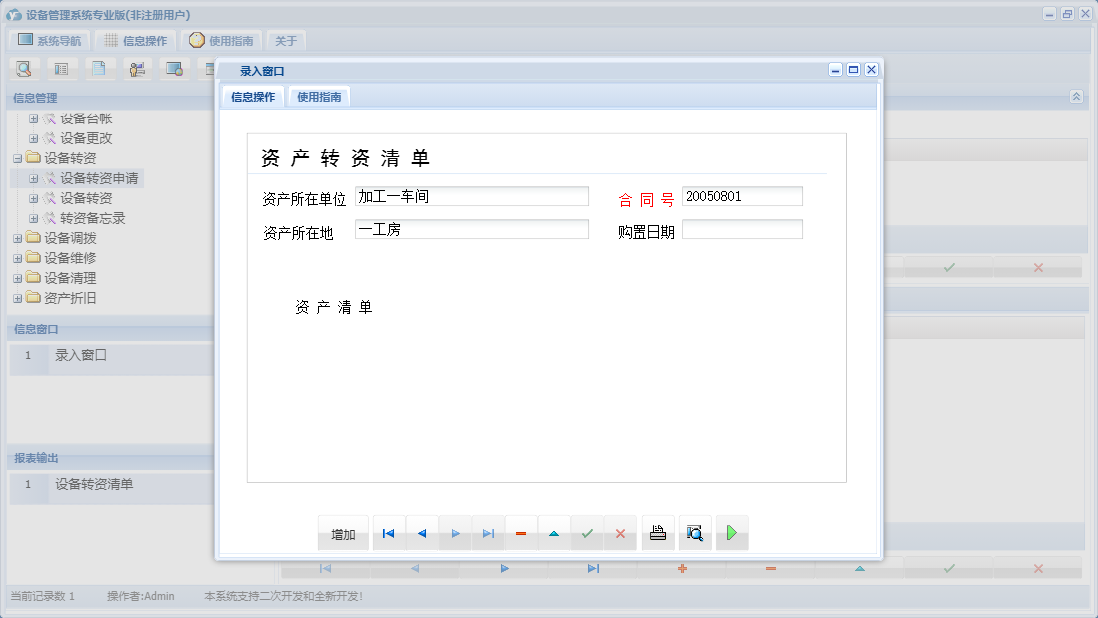1098x618 pixels.
Task: Open the 系统导航 menu
Action: pos(48,40)
